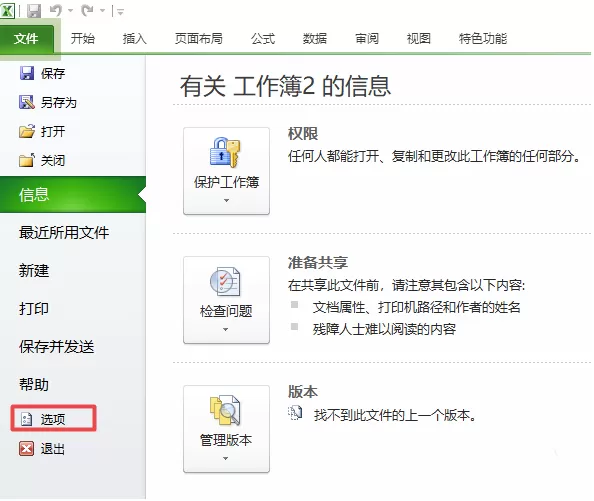Viewport: 594px width, 501px height.
Task: Click text 找不到此文件的上一个版本
Action: (x=395, y=415)
